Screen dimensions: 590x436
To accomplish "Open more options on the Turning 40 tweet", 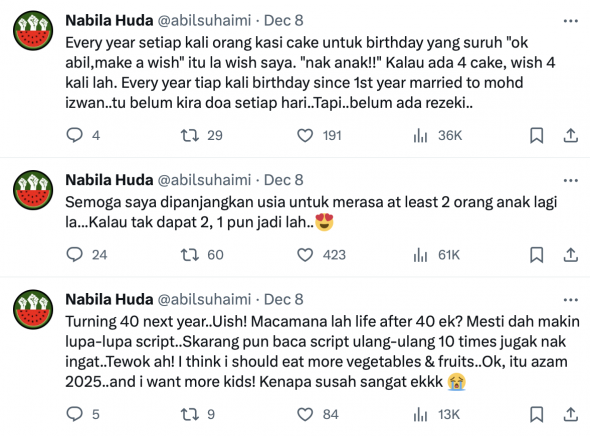I will 570,300.
